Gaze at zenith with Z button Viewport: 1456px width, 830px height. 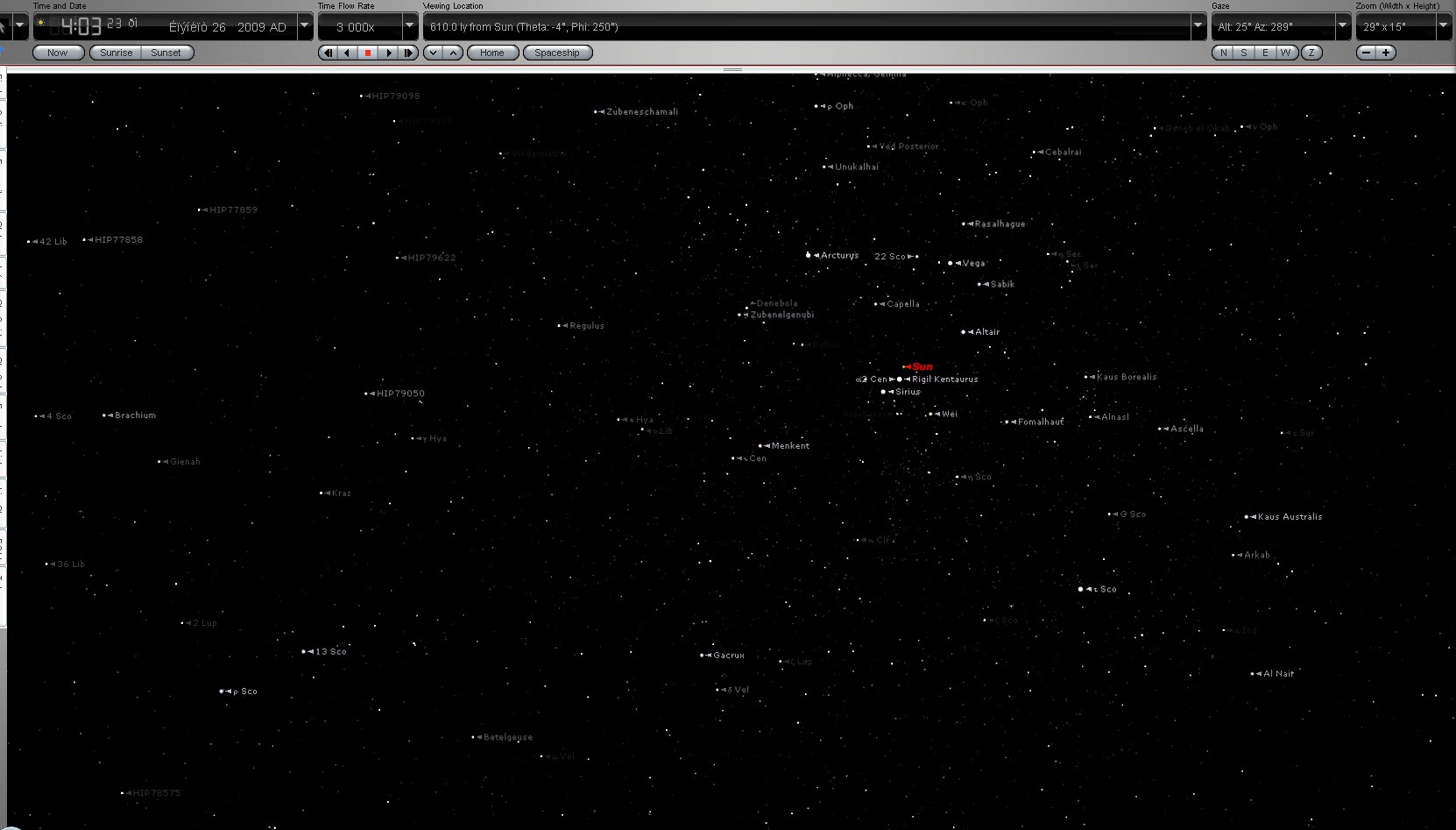[x=1311, y=53]
